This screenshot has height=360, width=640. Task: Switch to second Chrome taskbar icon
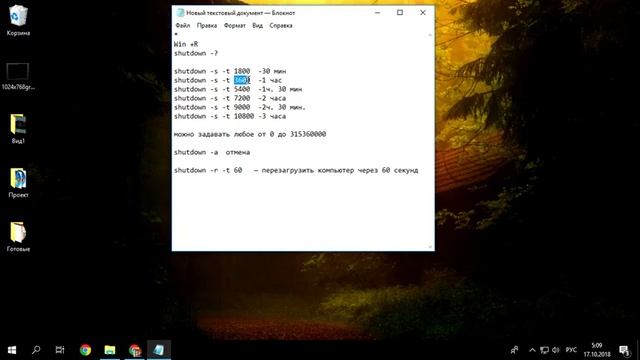click(134, 350)
